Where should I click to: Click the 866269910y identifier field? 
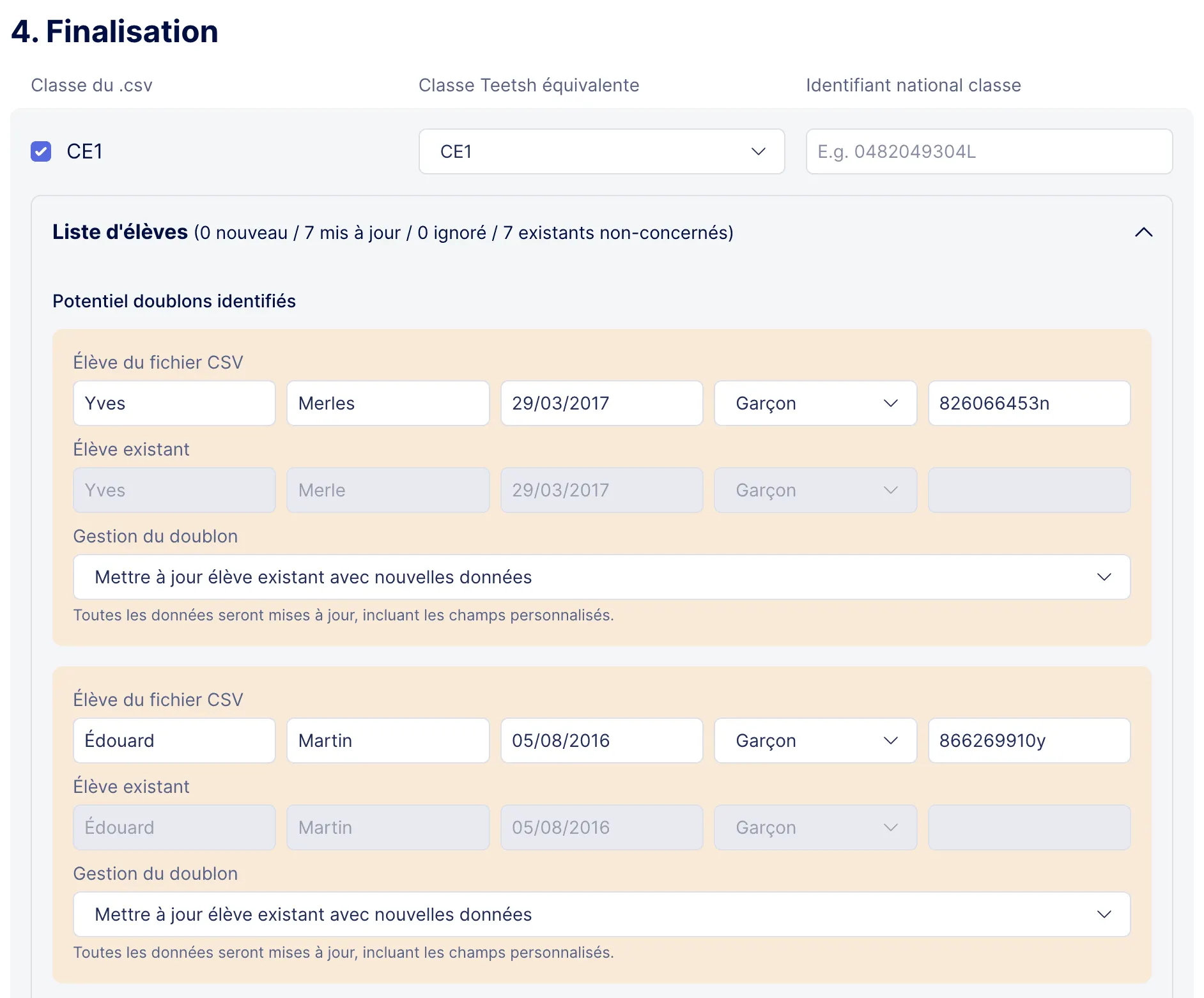click(x=1029, y=741)
